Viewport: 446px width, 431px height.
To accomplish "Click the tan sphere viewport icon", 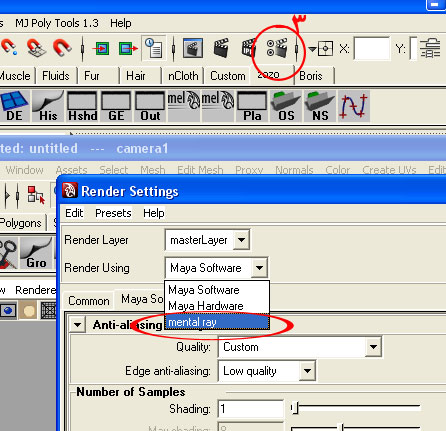I will (29, 311).
